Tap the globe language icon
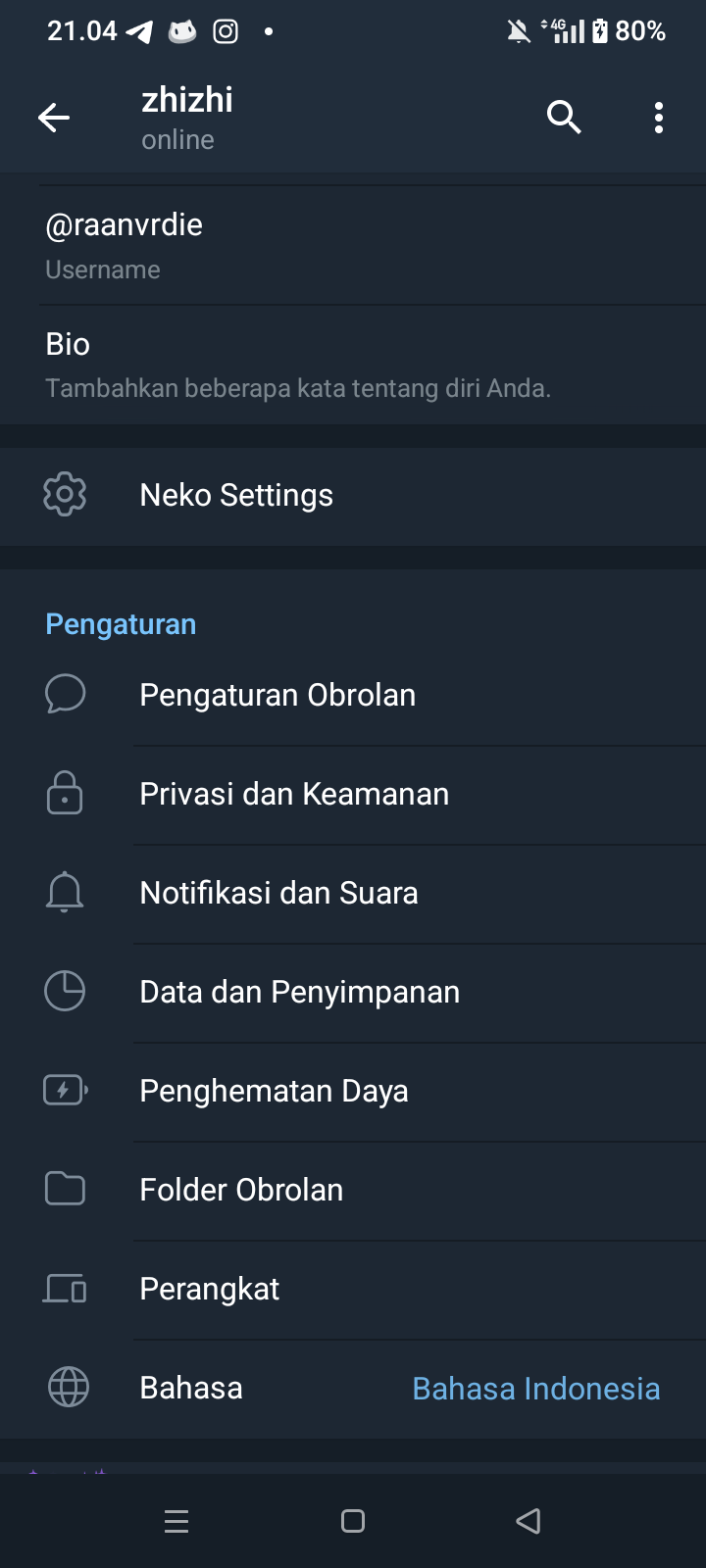 tap(68, 1388)
